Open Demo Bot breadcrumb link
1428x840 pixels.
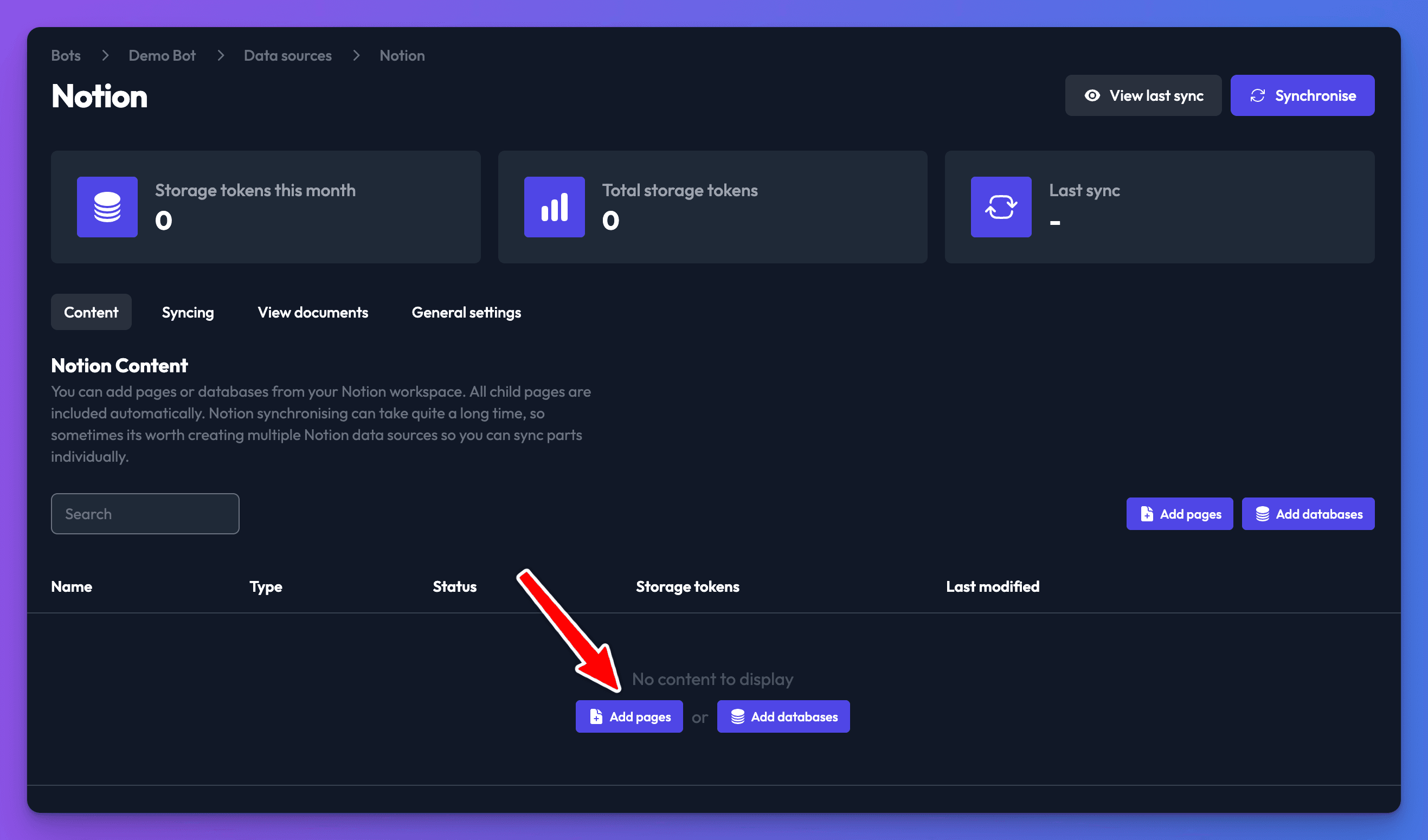[162, 55]
